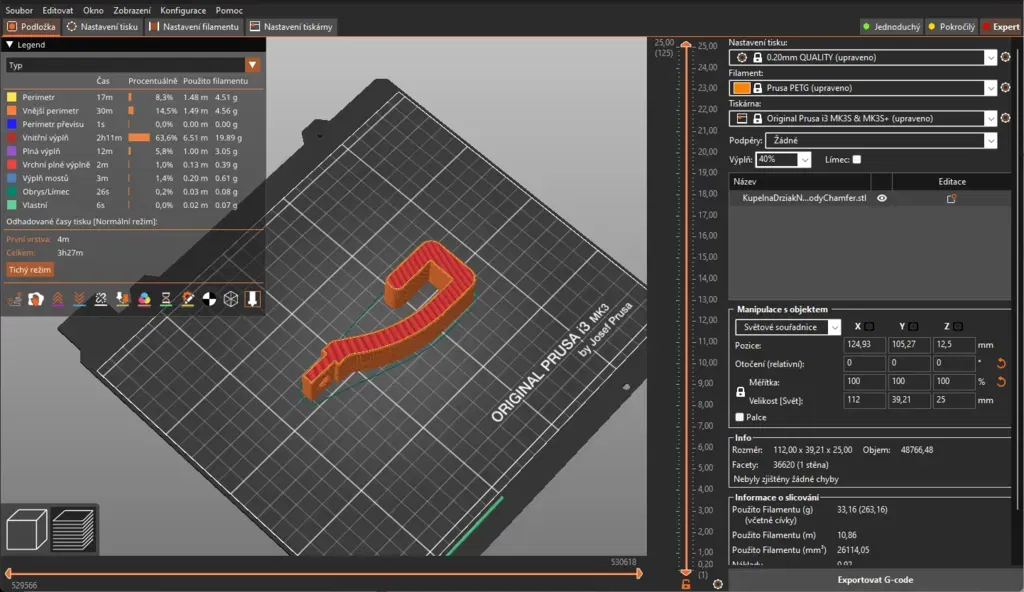Toggle center of gravity marker icon
This screenshot has height=592, width=1024.
click(x=209, y=299)
